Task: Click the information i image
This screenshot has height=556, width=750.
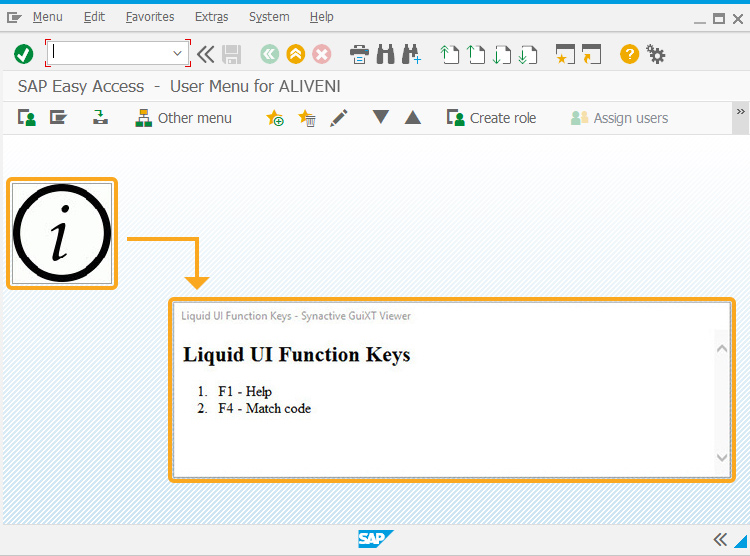Action: click(62, 234)
